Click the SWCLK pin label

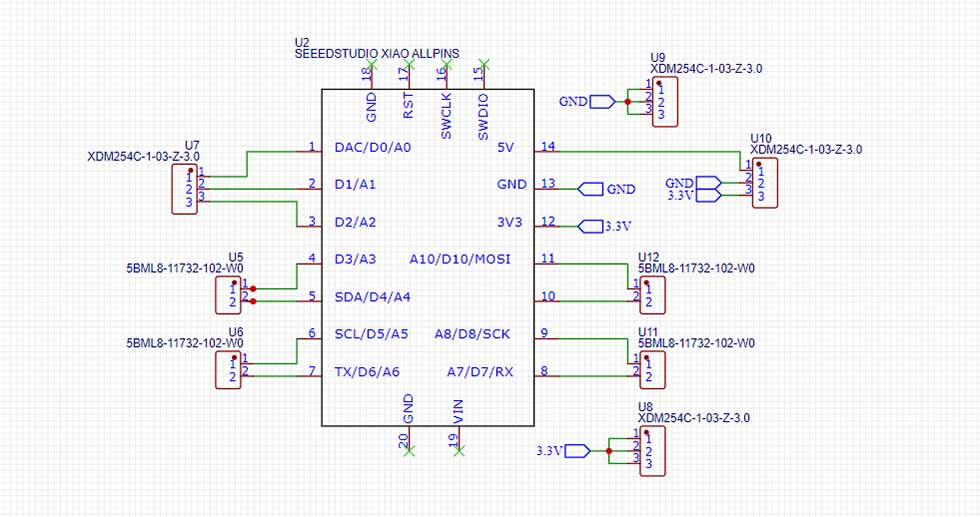[x=446, y=116]
